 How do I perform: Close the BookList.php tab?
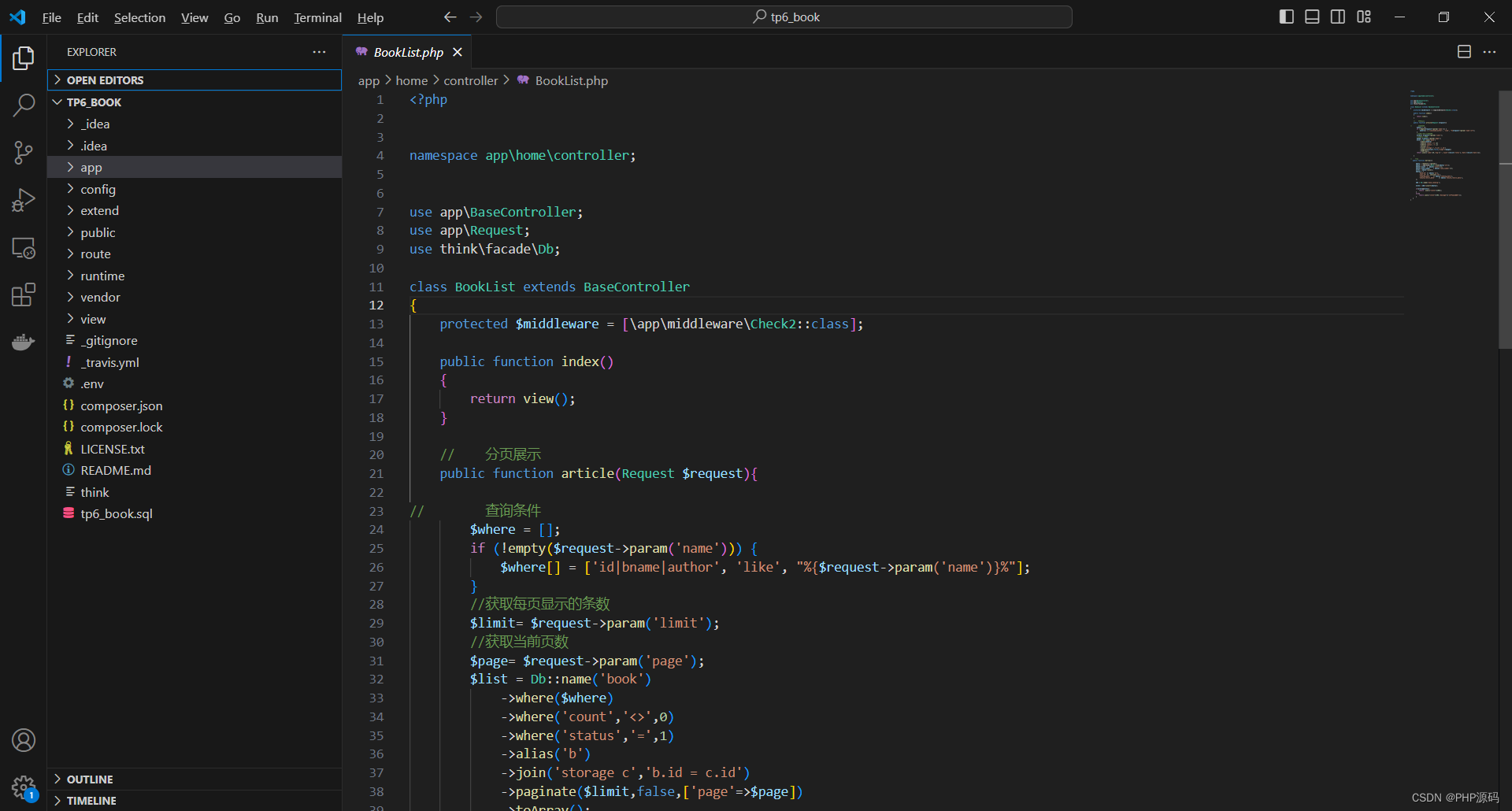coord(458,52)
